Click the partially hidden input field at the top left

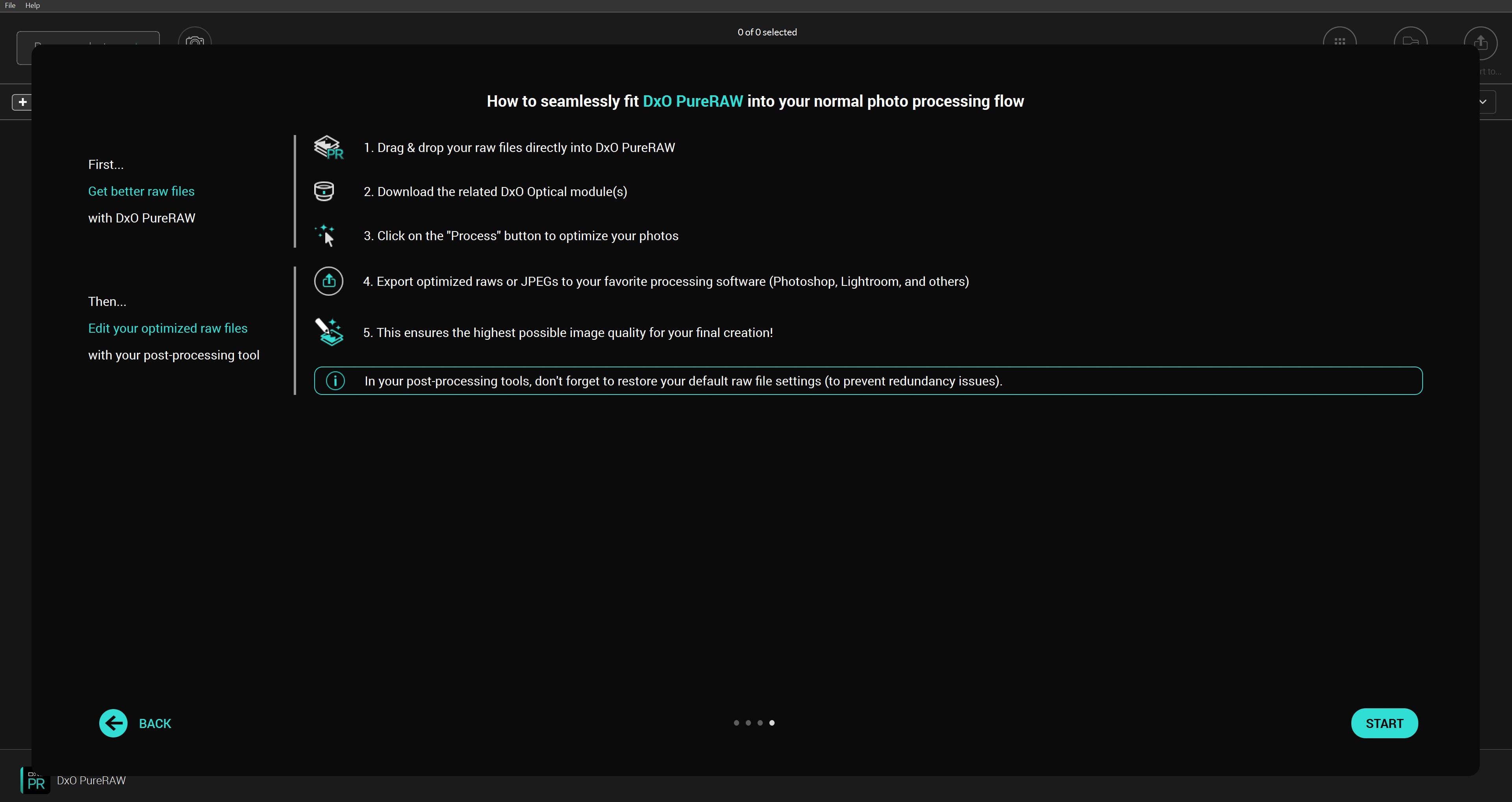click(x=88, y=39)
